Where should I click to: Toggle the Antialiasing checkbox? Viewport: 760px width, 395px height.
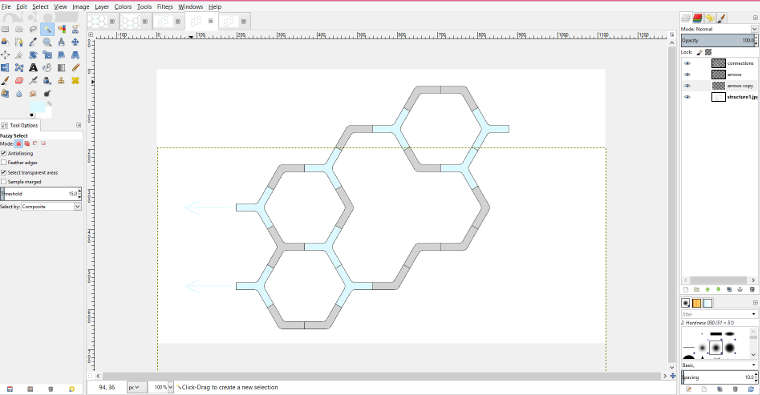(x=4, y=153)
